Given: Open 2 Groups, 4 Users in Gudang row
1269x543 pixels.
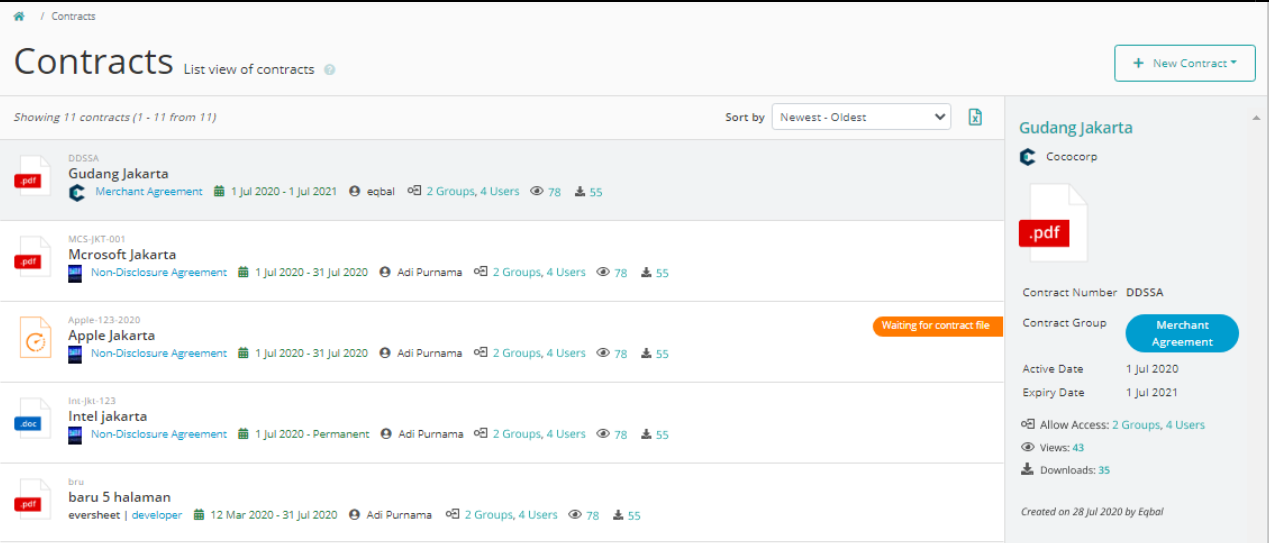Looking at the screenshot, I should [473, 192].
